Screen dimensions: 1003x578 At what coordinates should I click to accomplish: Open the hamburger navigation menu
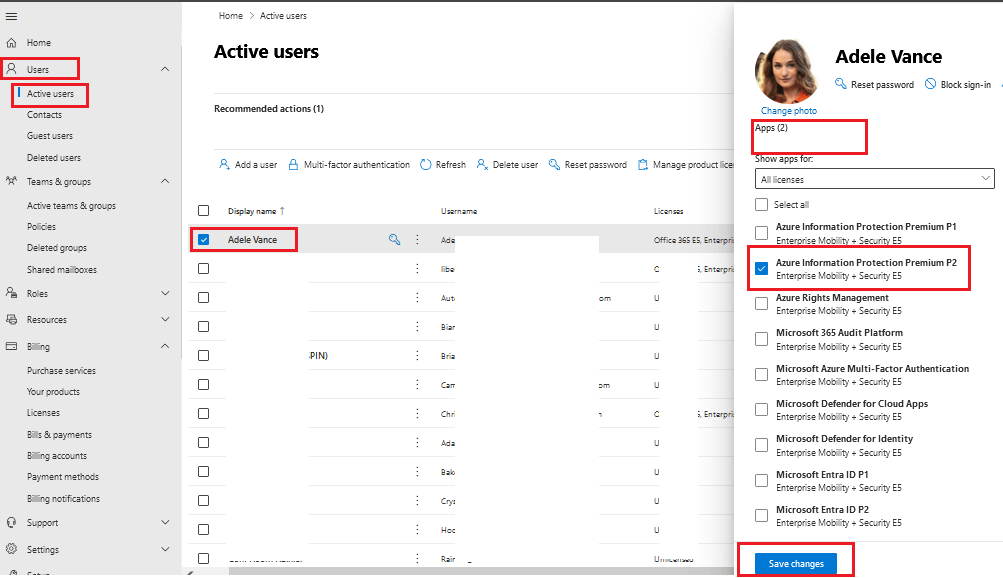(x=12, y=17)
